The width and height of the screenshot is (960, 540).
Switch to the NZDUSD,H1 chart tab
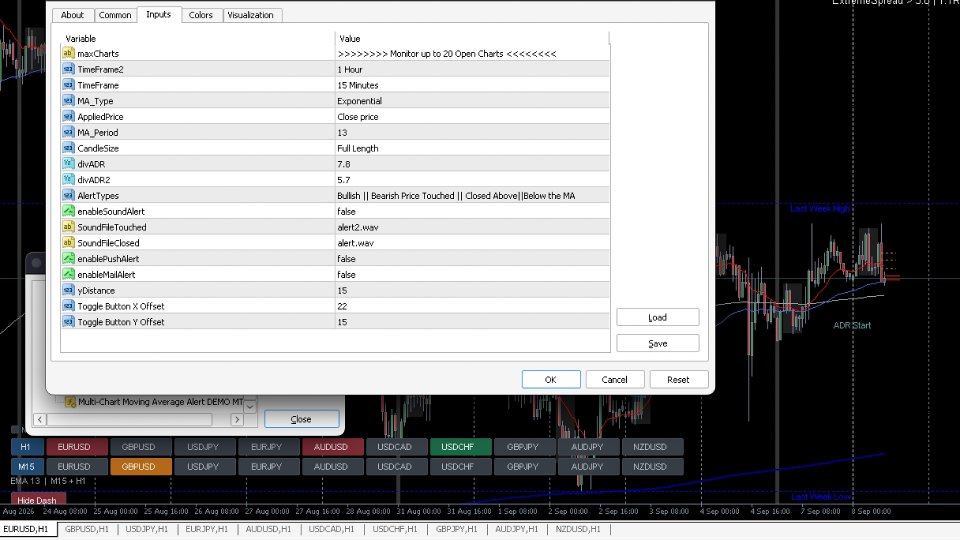click(x=578, y=529)
